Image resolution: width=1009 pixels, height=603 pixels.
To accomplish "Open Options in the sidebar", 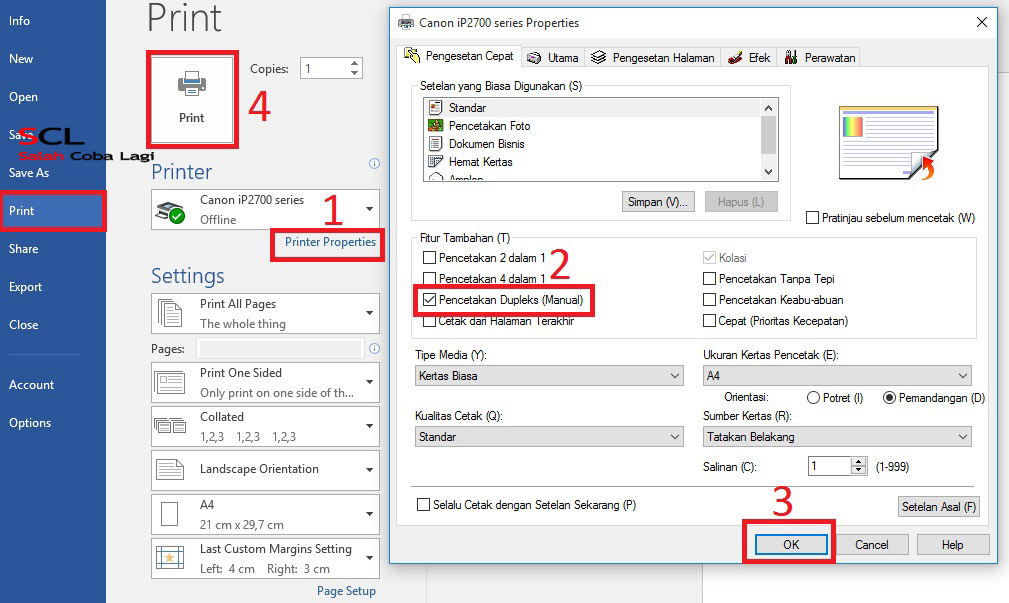I will (x=30, y=422).
